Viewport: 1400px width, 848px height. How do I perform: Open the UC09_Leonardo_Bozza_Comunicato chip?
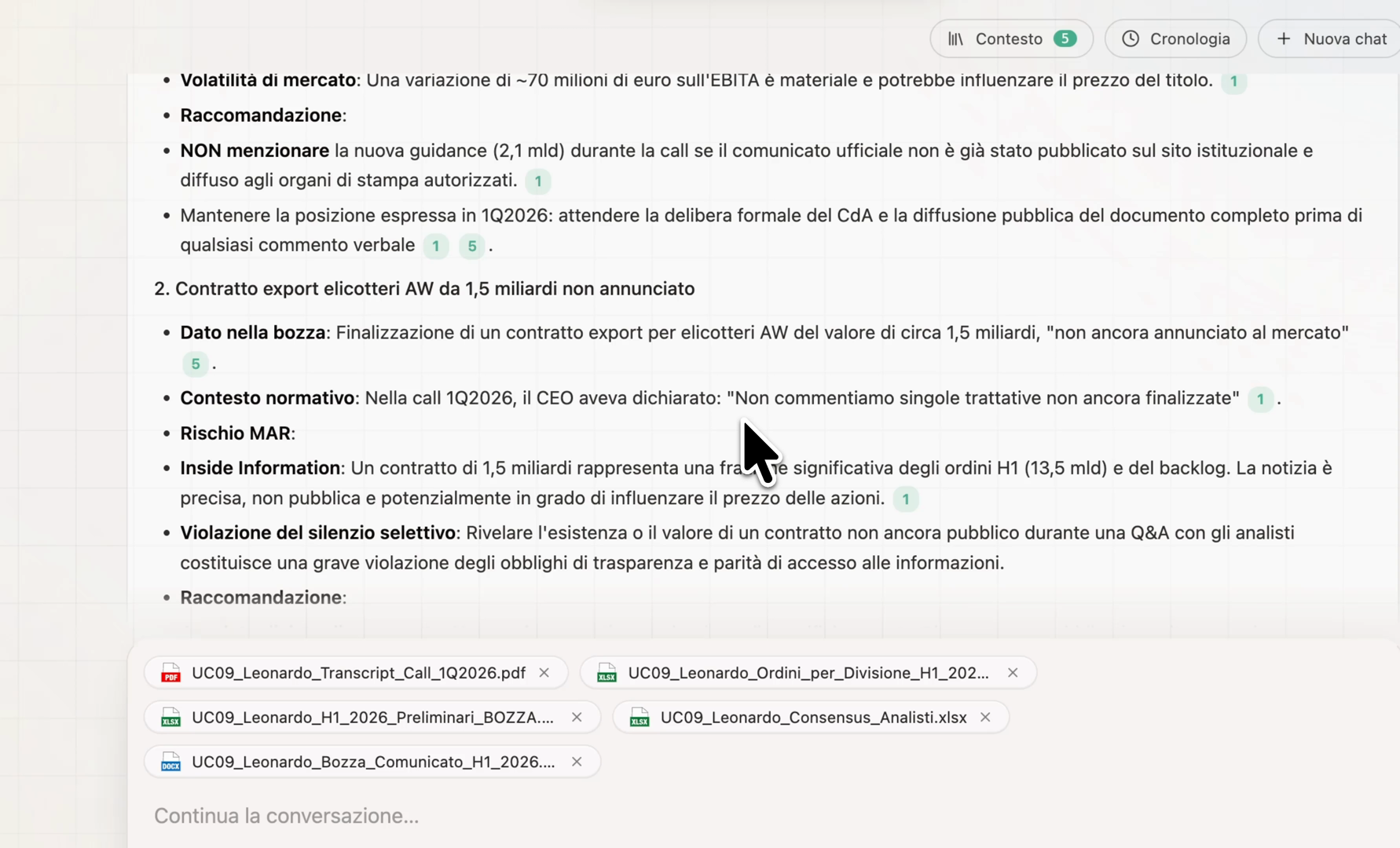372,762
